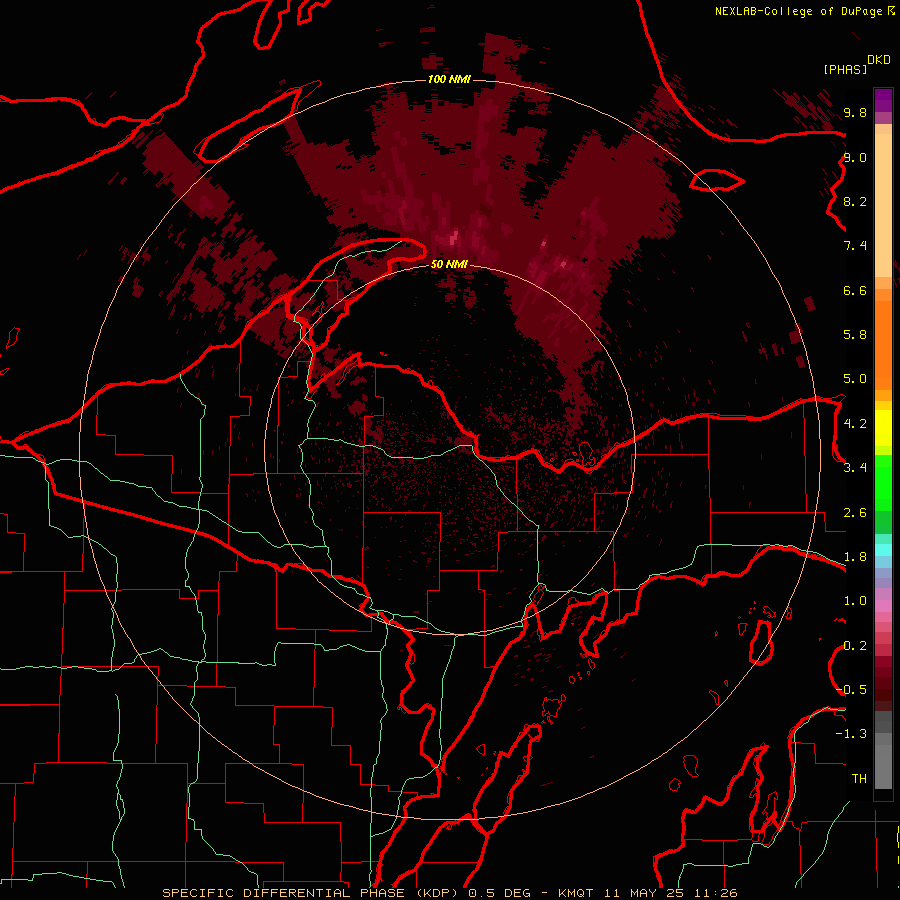Viewport: 900px width, 900px height.
Task: Click the 7.4 legend value
Action: coord(855,246)
